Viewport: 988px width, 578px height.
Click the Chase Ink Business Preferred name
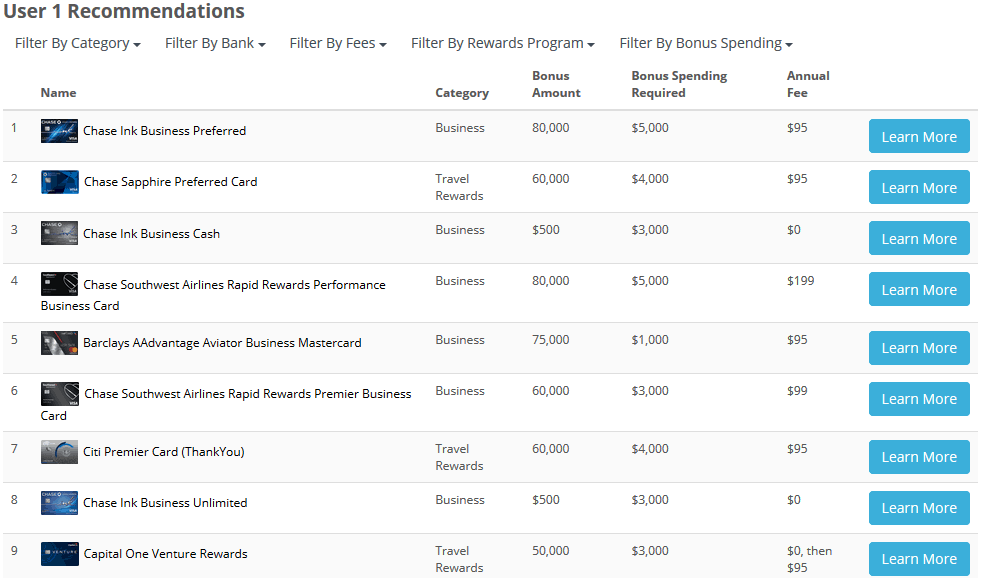(164, 130)
